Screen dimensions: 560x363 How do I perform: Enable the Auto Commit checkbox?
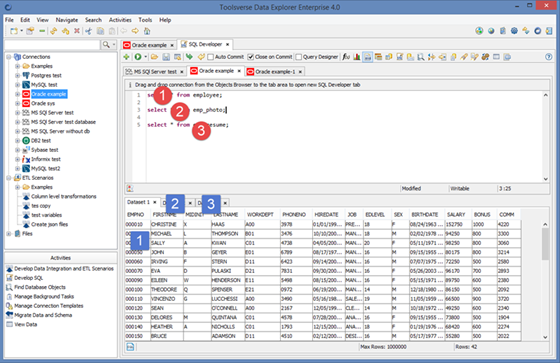(x=211, y=57)
